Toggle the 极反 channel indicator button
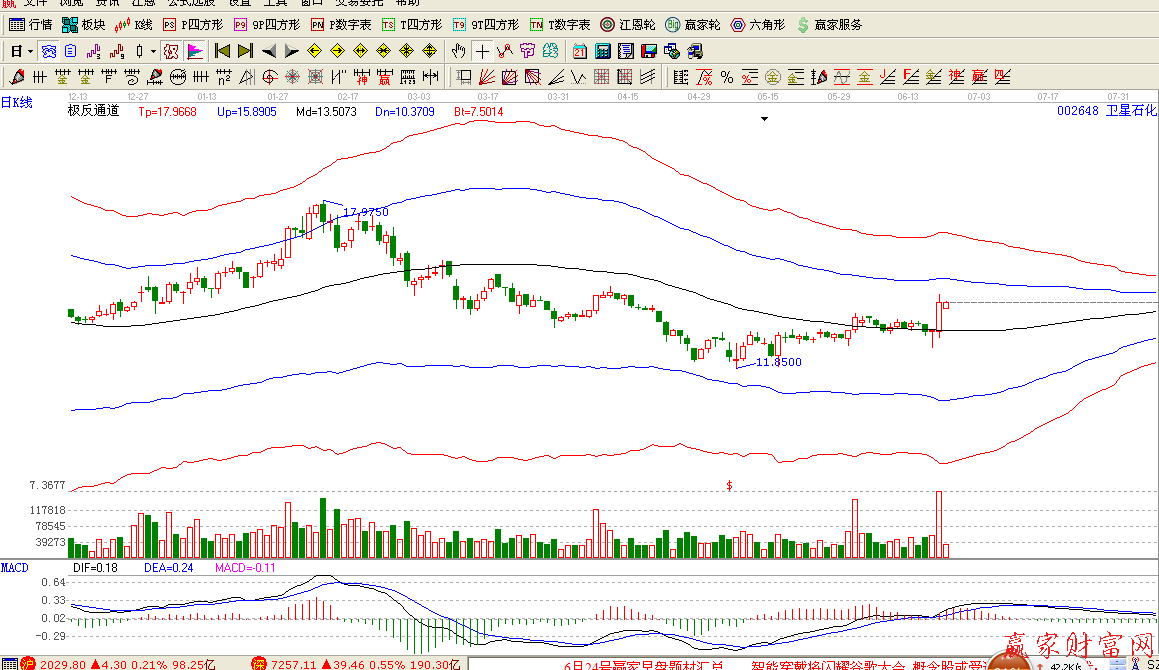 (171, 51)
